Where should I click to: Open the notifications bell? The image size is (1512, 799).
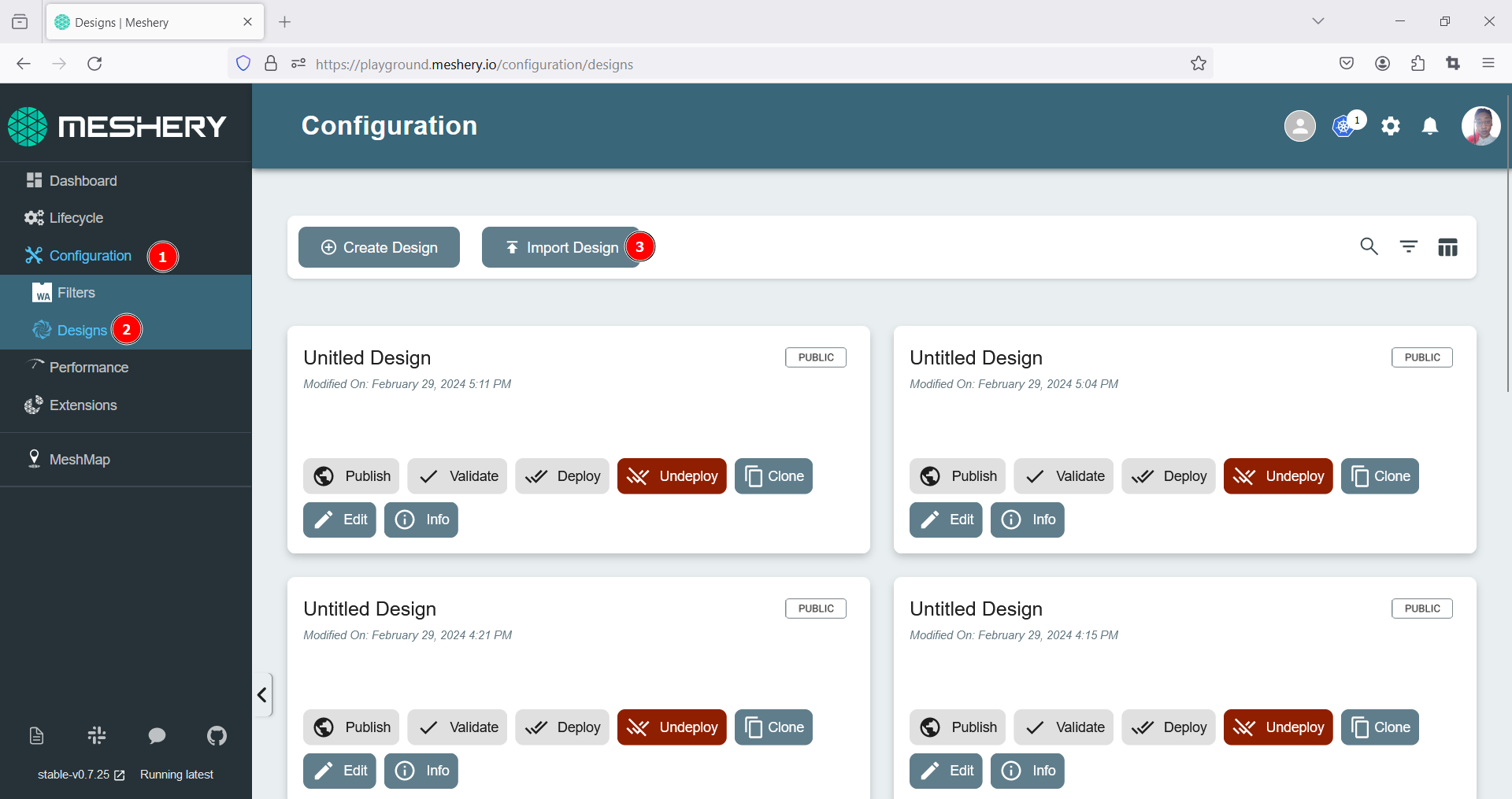pyautogui.click(x=1430, y=126)
